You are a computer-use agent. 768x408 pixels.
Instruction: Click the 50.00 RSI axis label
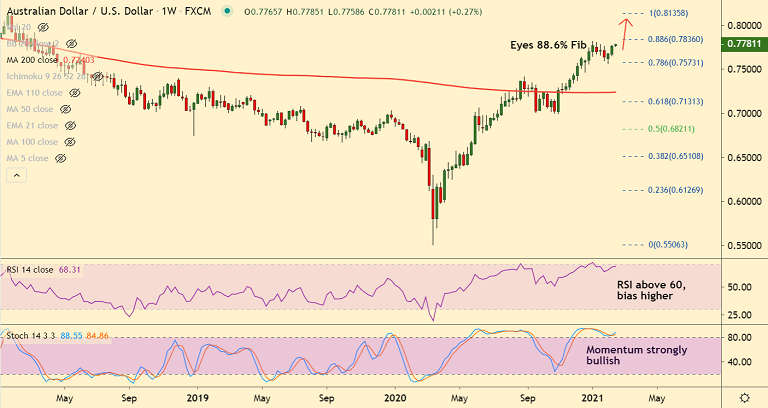coord(740,287)
